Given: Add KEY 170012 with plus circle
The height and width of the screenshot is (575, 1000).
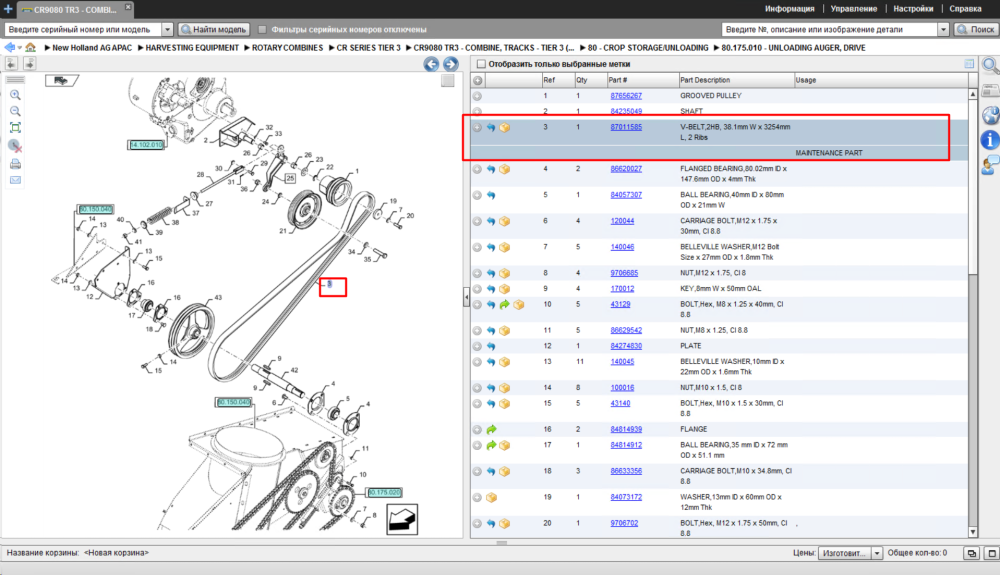Looking at the screenshot, I should (x=477, y=289).
